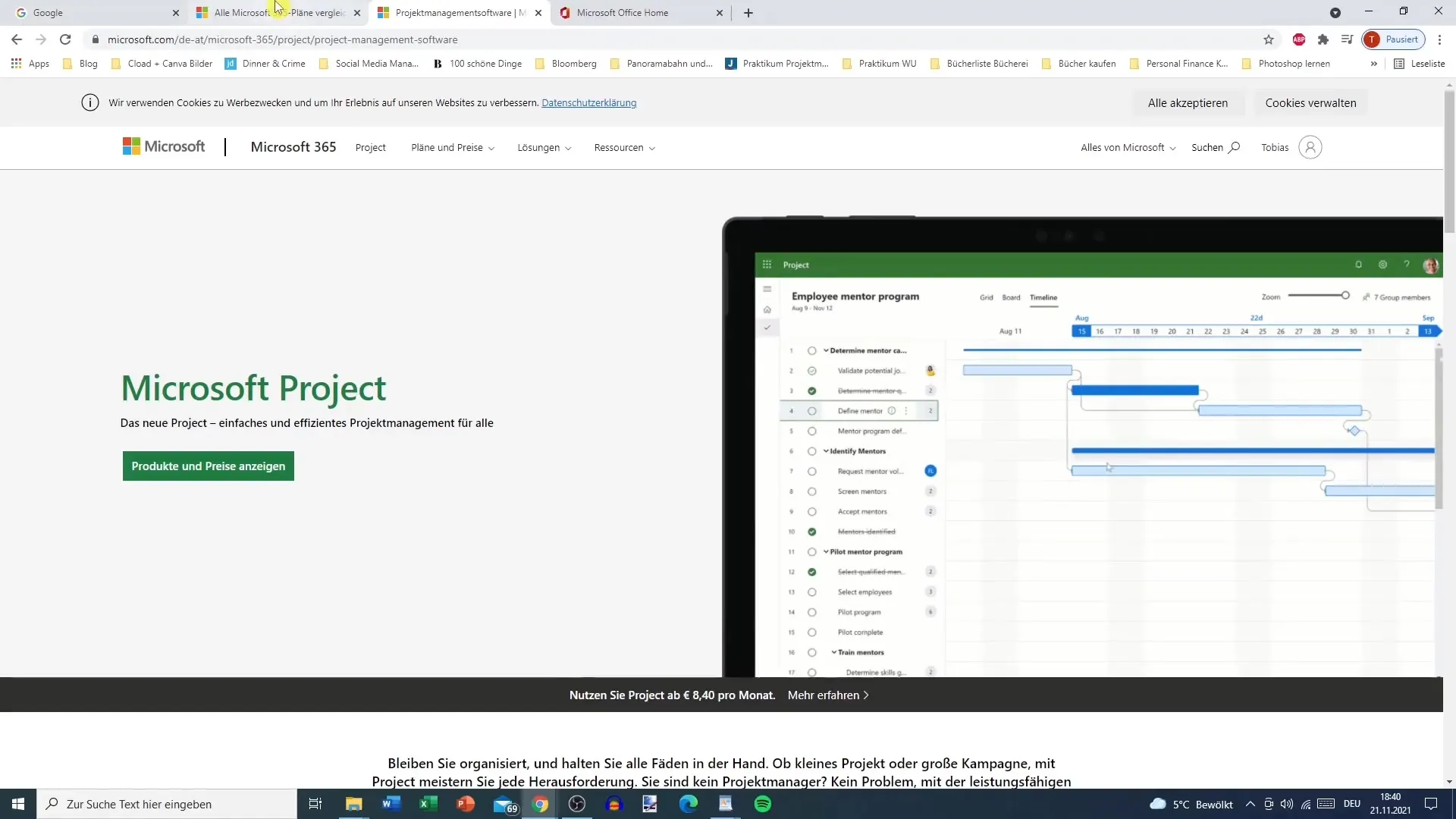Open Chrome's three-dot menu
Screen dimensions: 1456x819
[x=1439, y=39]
